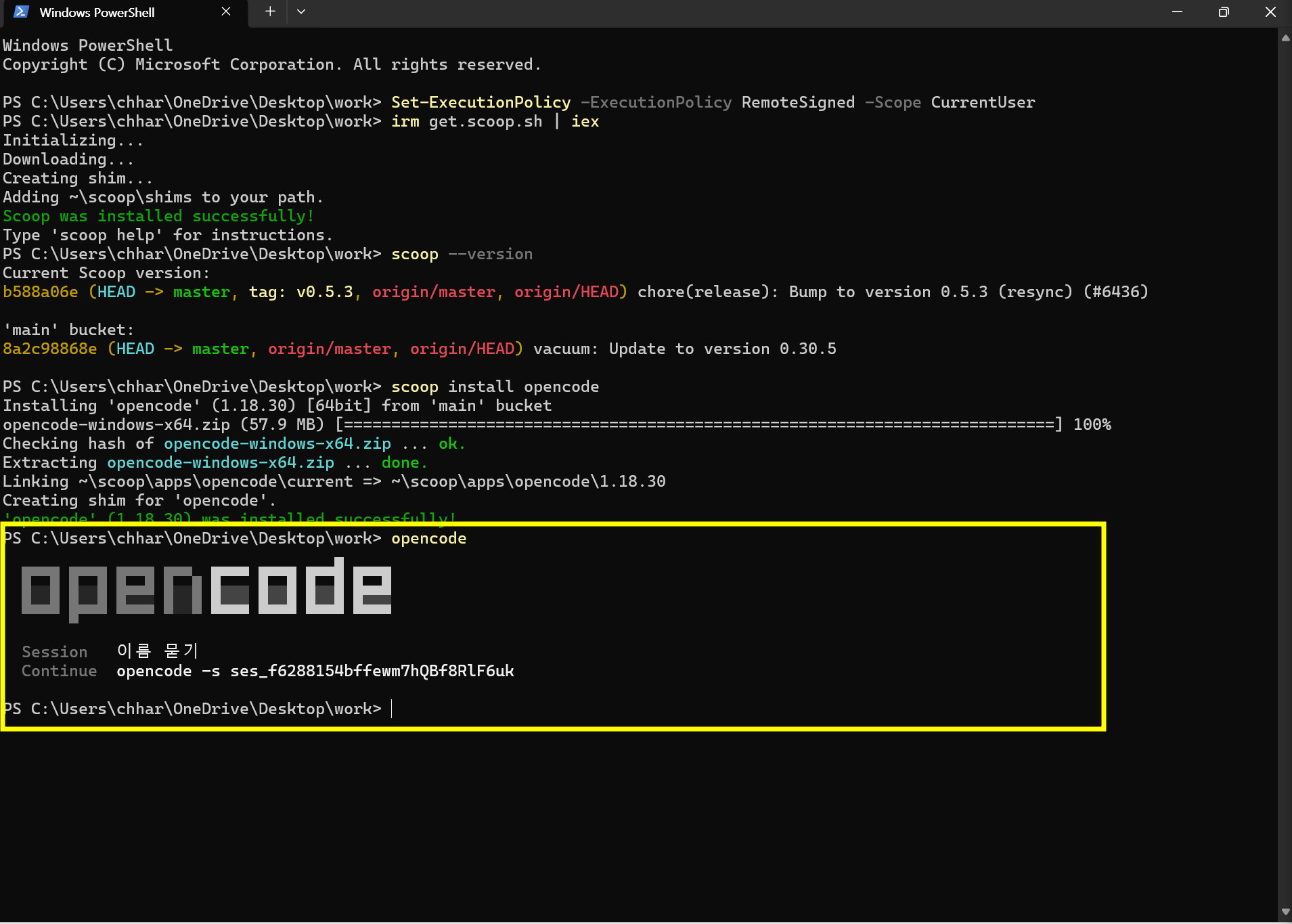
Task: Click the opencode ASCII logo
Action: [206, 588]
